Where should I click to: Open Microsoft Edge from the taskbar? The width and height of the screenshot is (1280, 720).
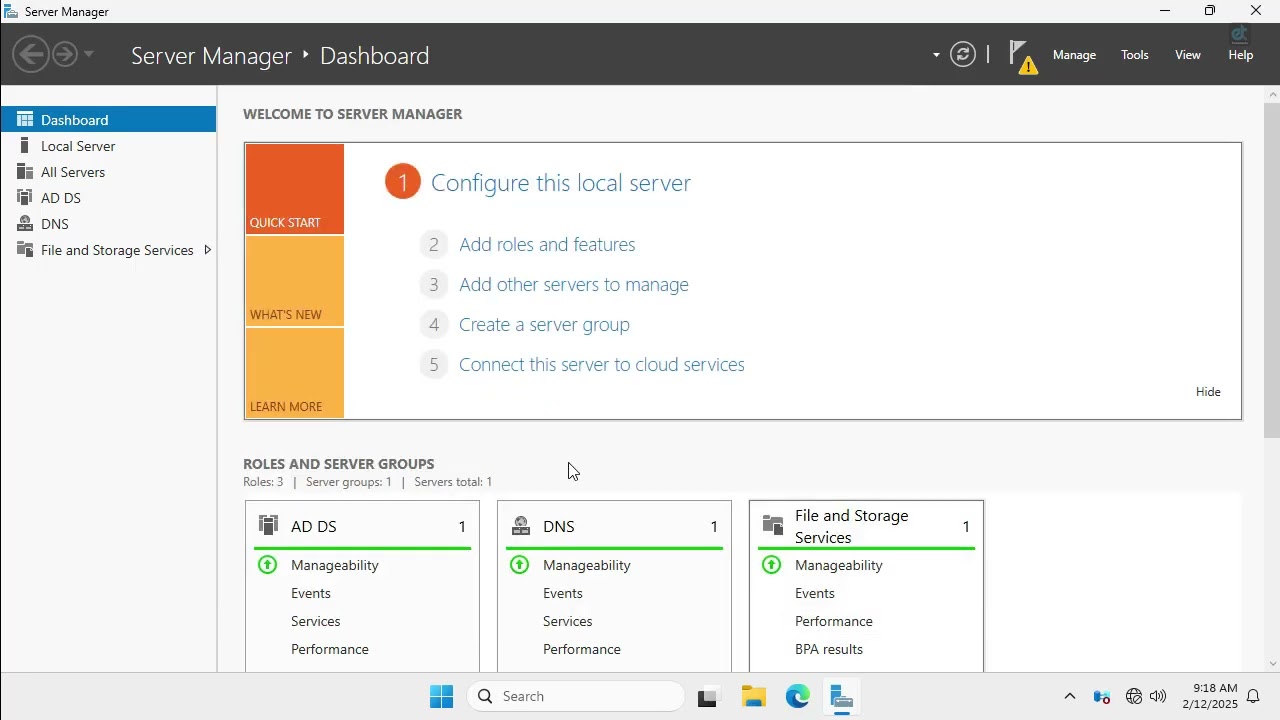[797, 696]
